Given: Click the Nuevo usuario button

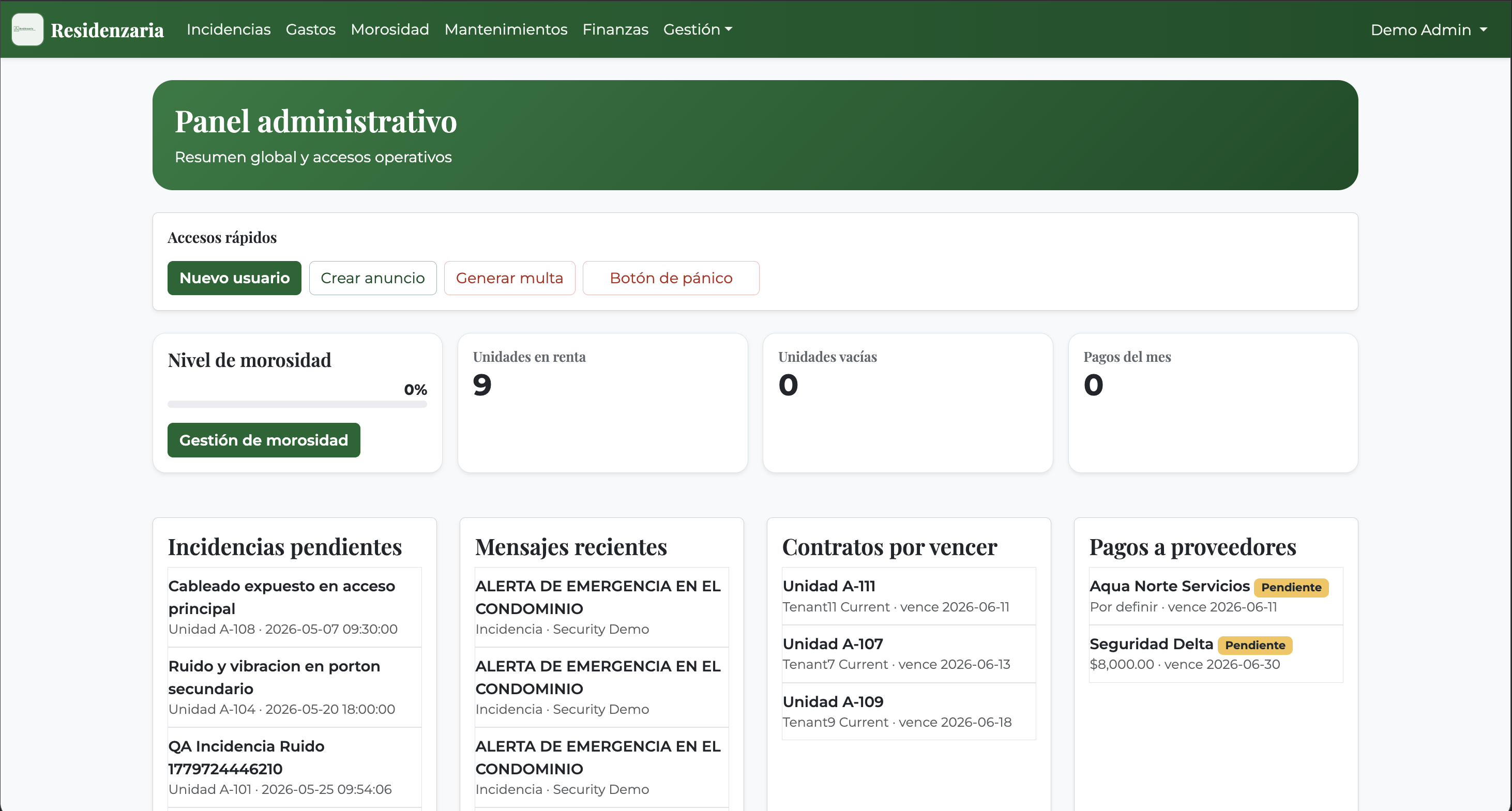Looking at the screenshot, I should pos(234,278).
